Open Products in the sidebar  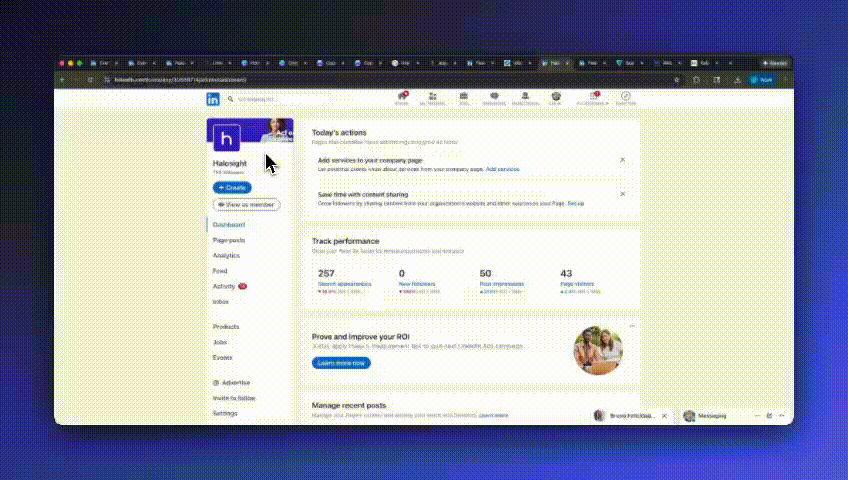pyautogui.click(x=226, y=327)
